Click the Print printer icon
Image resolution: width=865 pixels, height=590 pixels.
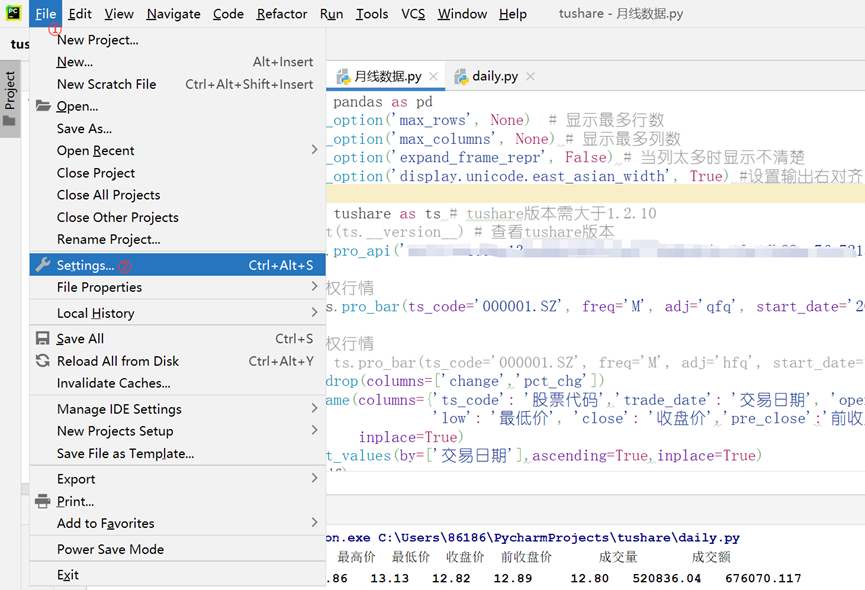(x=42, y=501)
